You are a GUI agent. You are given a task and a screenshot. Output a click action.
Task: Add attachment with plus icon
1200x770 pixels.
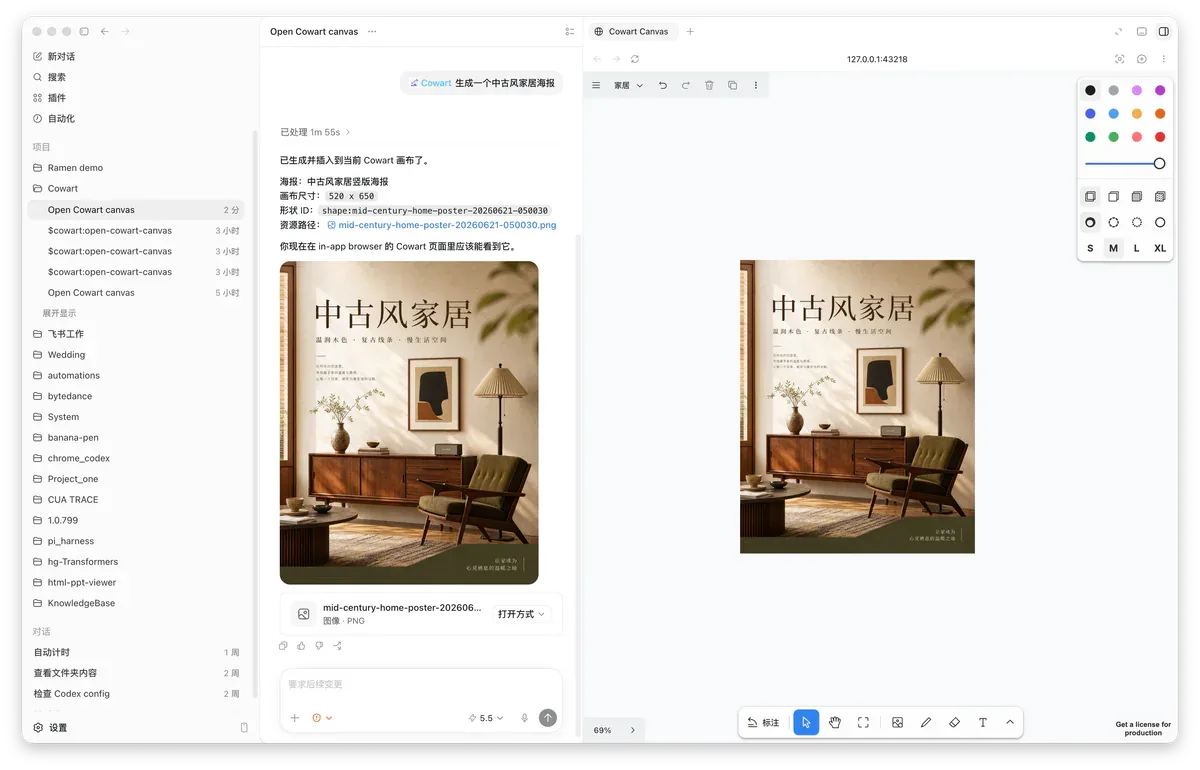pyautogui.click(x=294, y=718)
